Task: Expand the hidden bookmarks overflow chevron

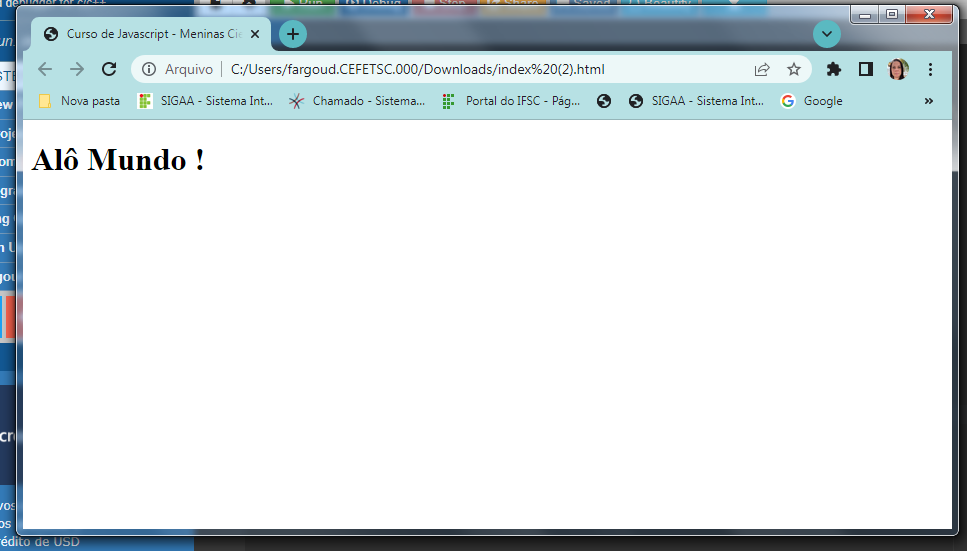Action: (x=929, y=101)
